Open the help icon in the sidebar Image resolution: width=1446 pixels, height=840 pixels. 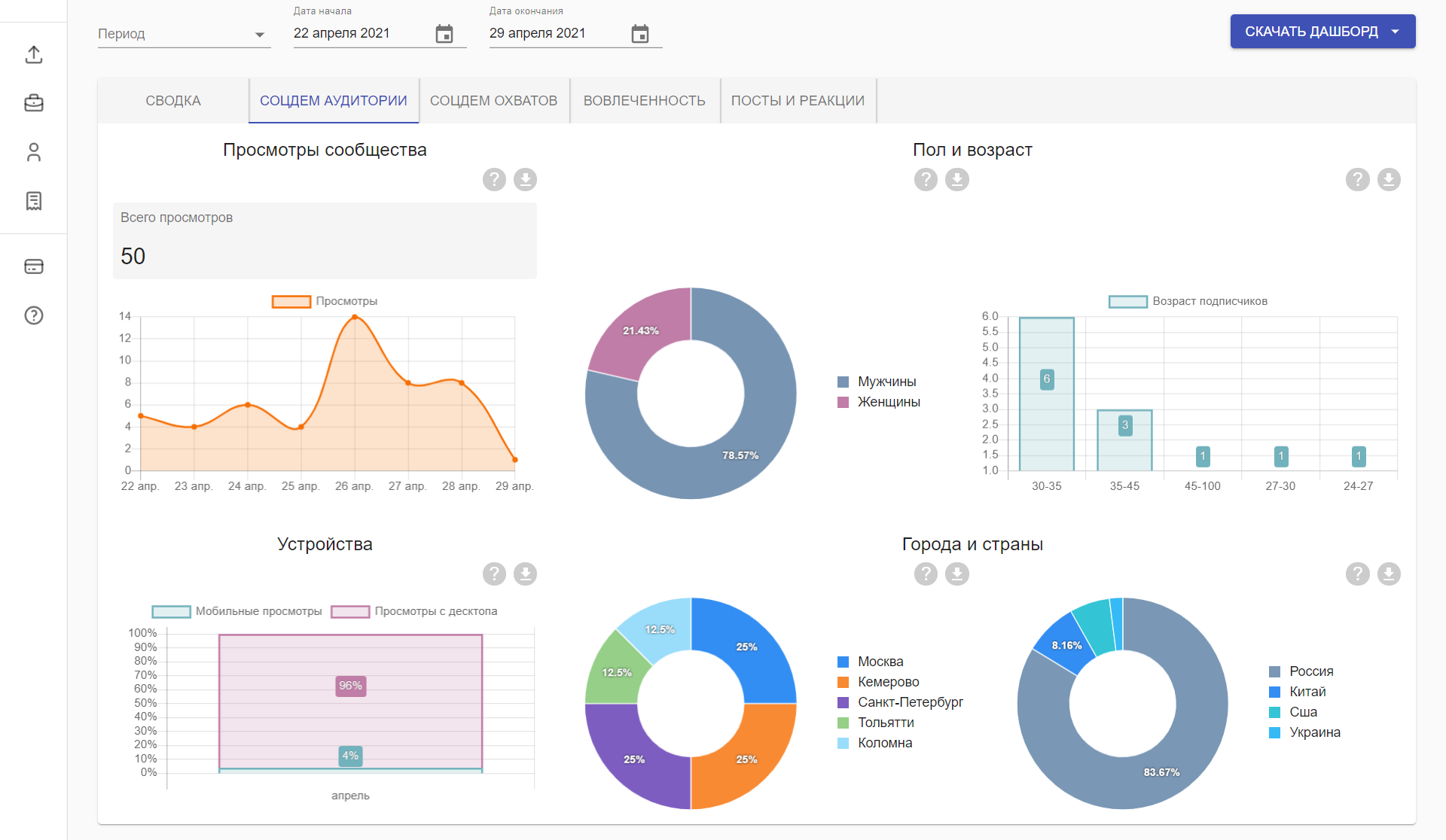pos(34,315)
